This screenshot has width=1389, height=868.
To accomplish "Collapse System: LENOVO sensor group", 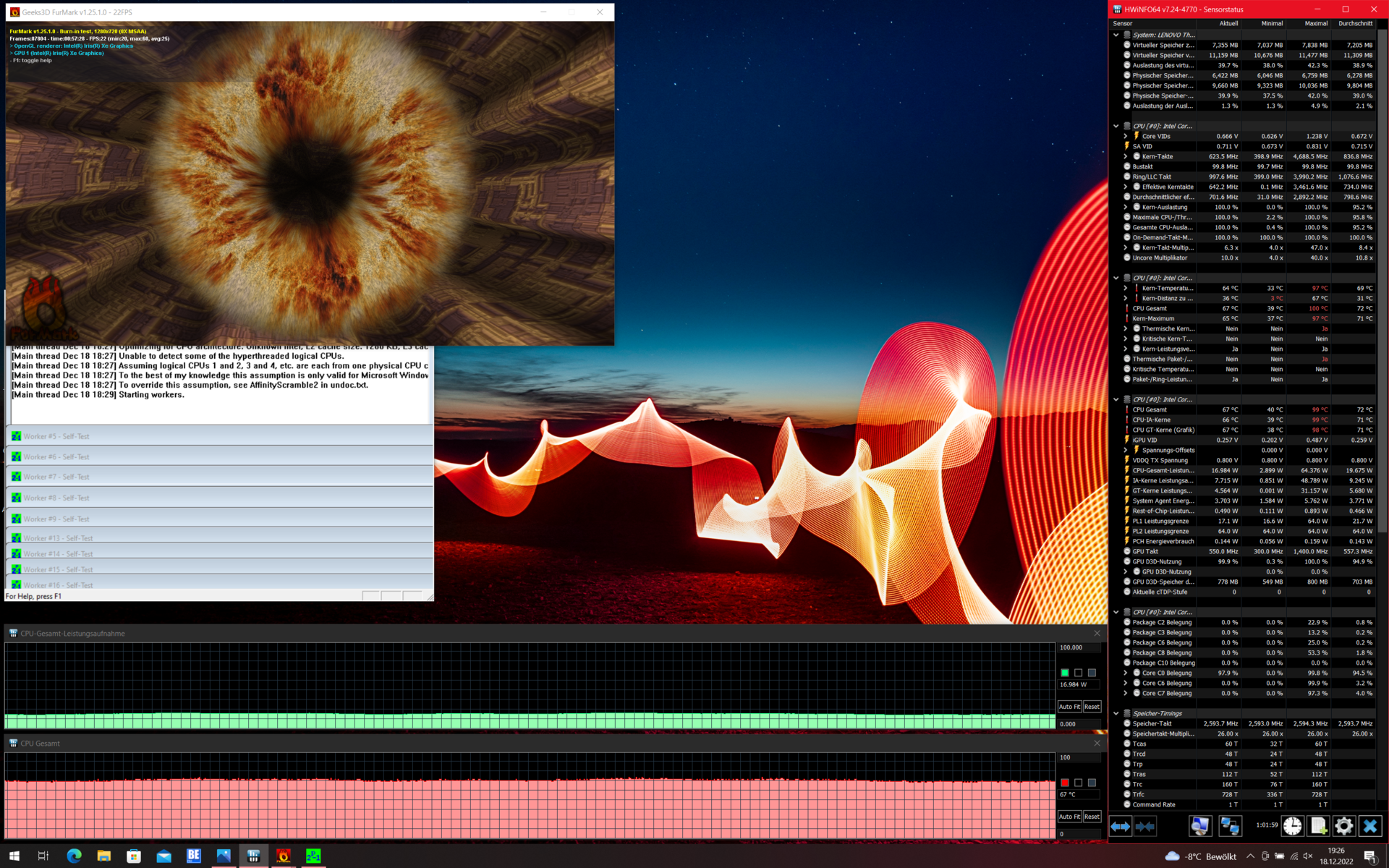I will pyautogui.click(x=1116, y=35).
